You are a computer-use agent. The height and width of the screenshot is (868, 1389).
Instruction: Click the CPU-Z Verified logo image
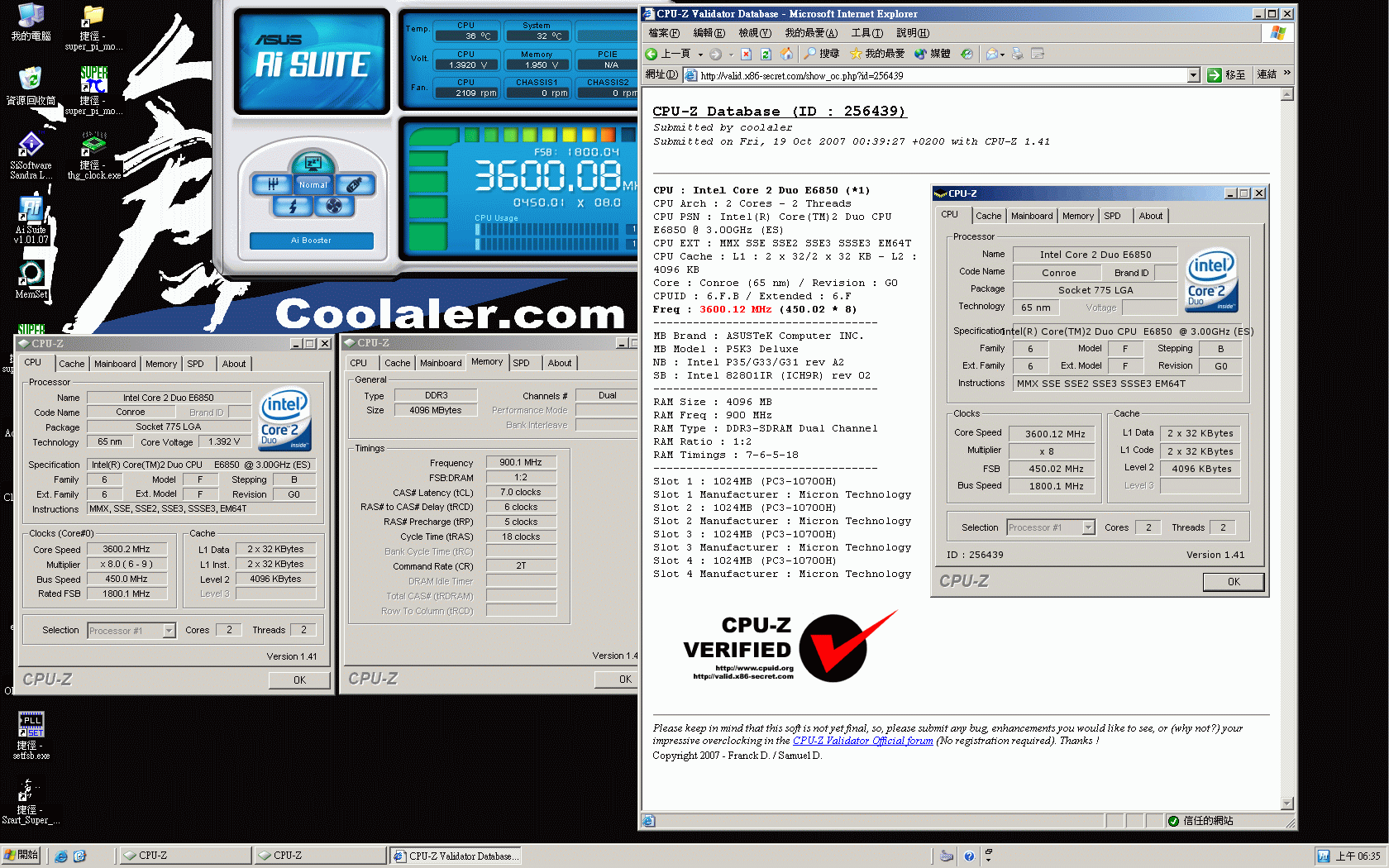(790, 647)
